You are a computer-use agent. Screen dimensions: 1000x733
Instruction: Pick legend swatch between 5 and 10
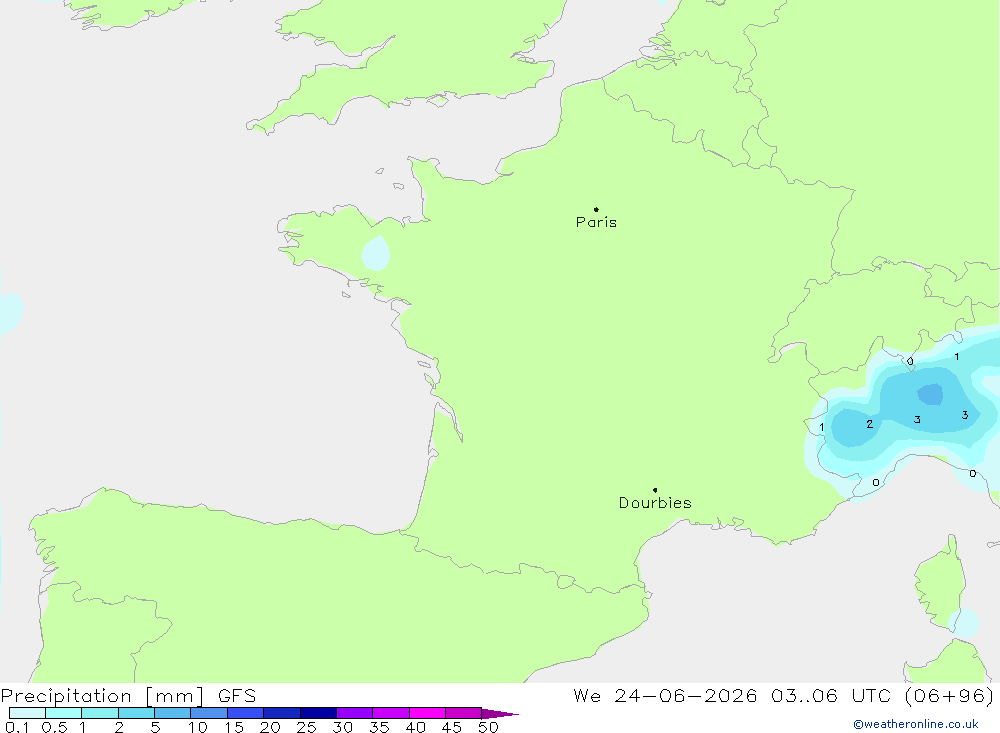click(x=173, y=713)
